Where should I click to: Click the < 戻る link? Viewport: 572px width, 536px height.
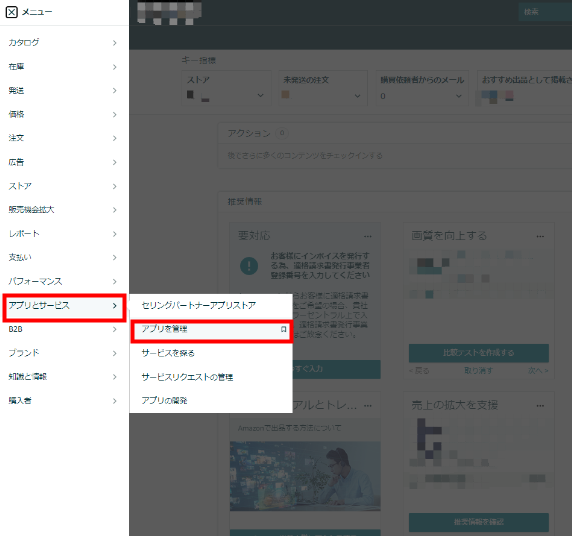click(x=419, y=371)
